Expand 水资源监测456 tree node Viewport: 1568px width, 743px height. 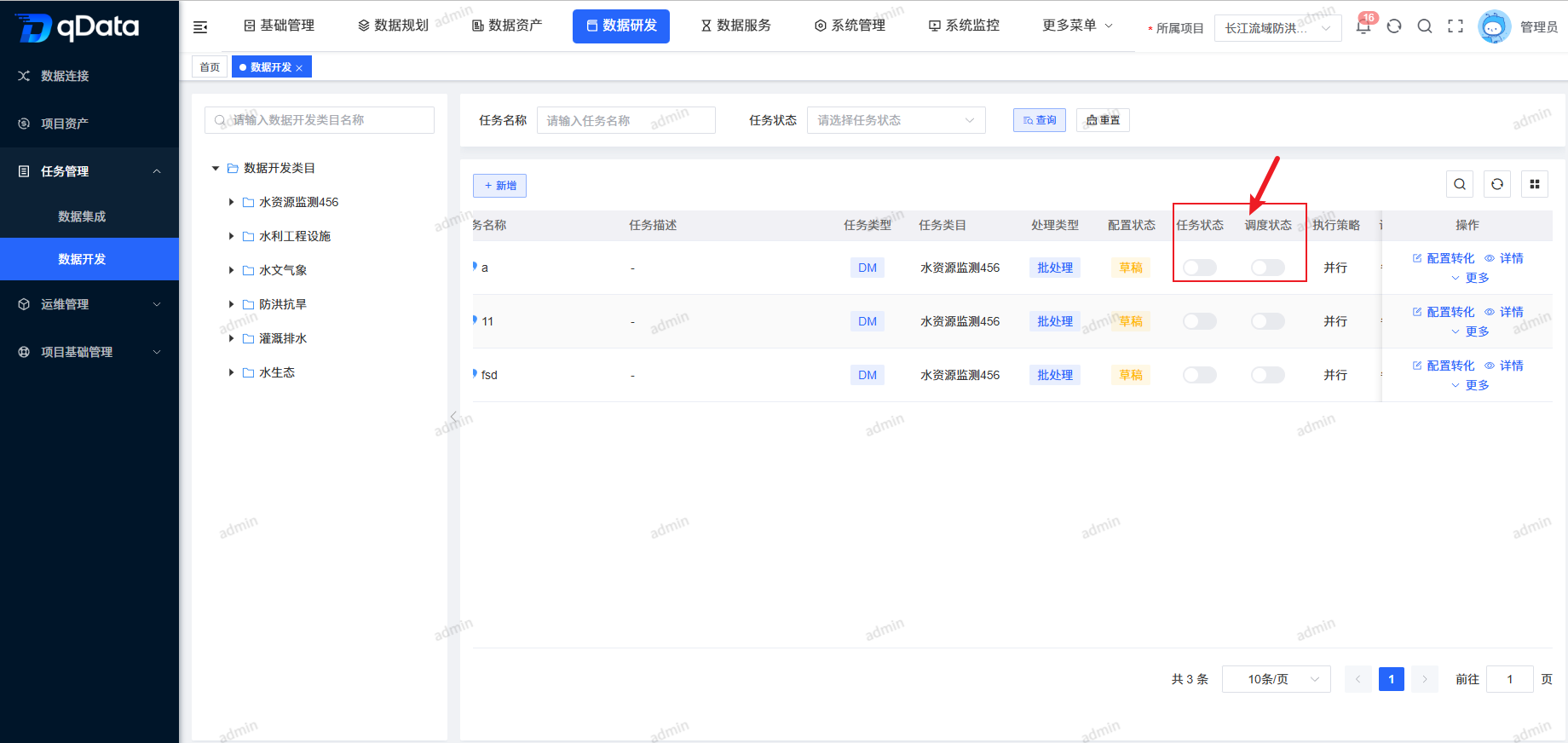point(231,202)
